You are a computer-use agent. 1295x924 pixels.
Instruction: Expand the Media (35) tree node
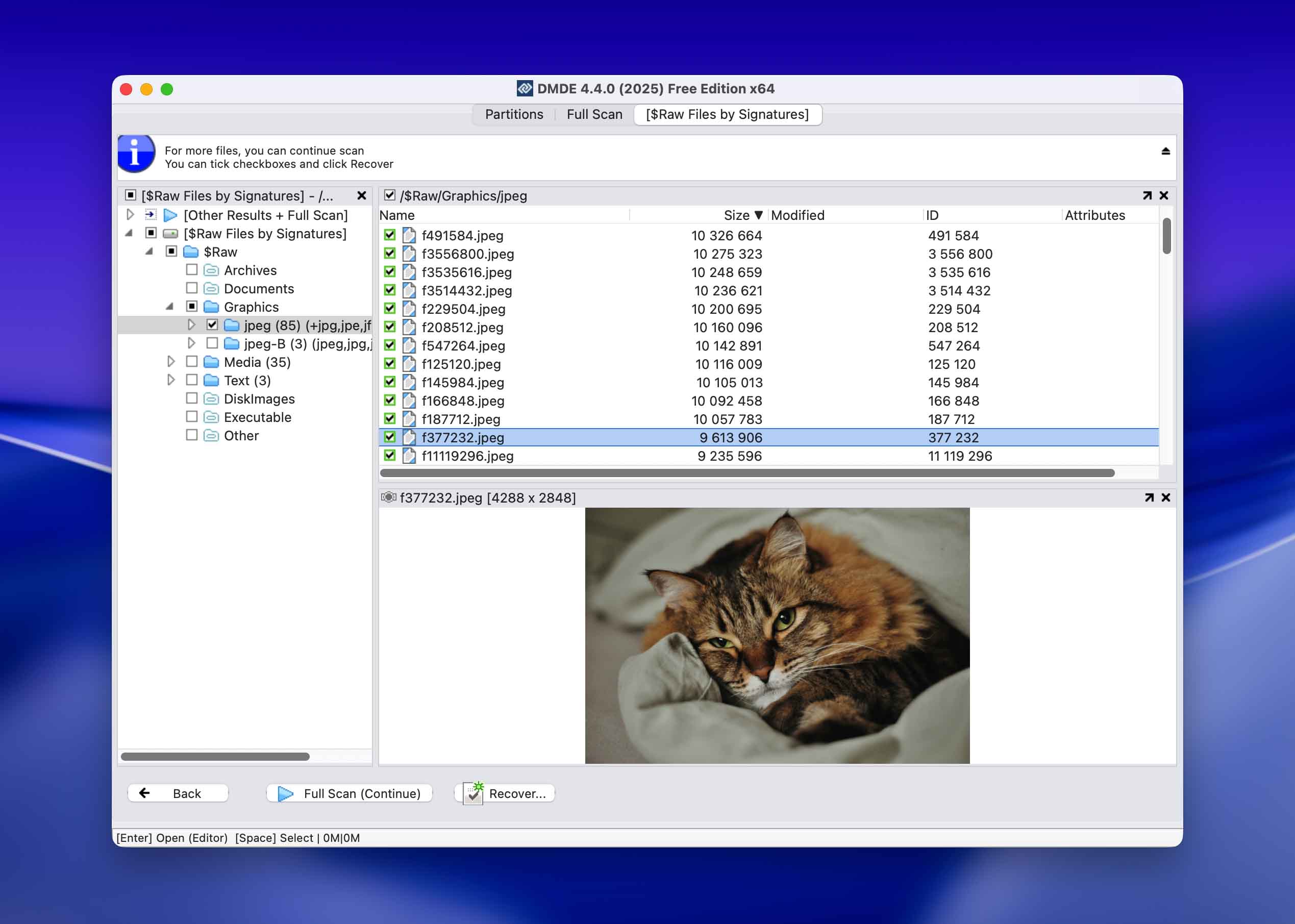tap(171, 362)
